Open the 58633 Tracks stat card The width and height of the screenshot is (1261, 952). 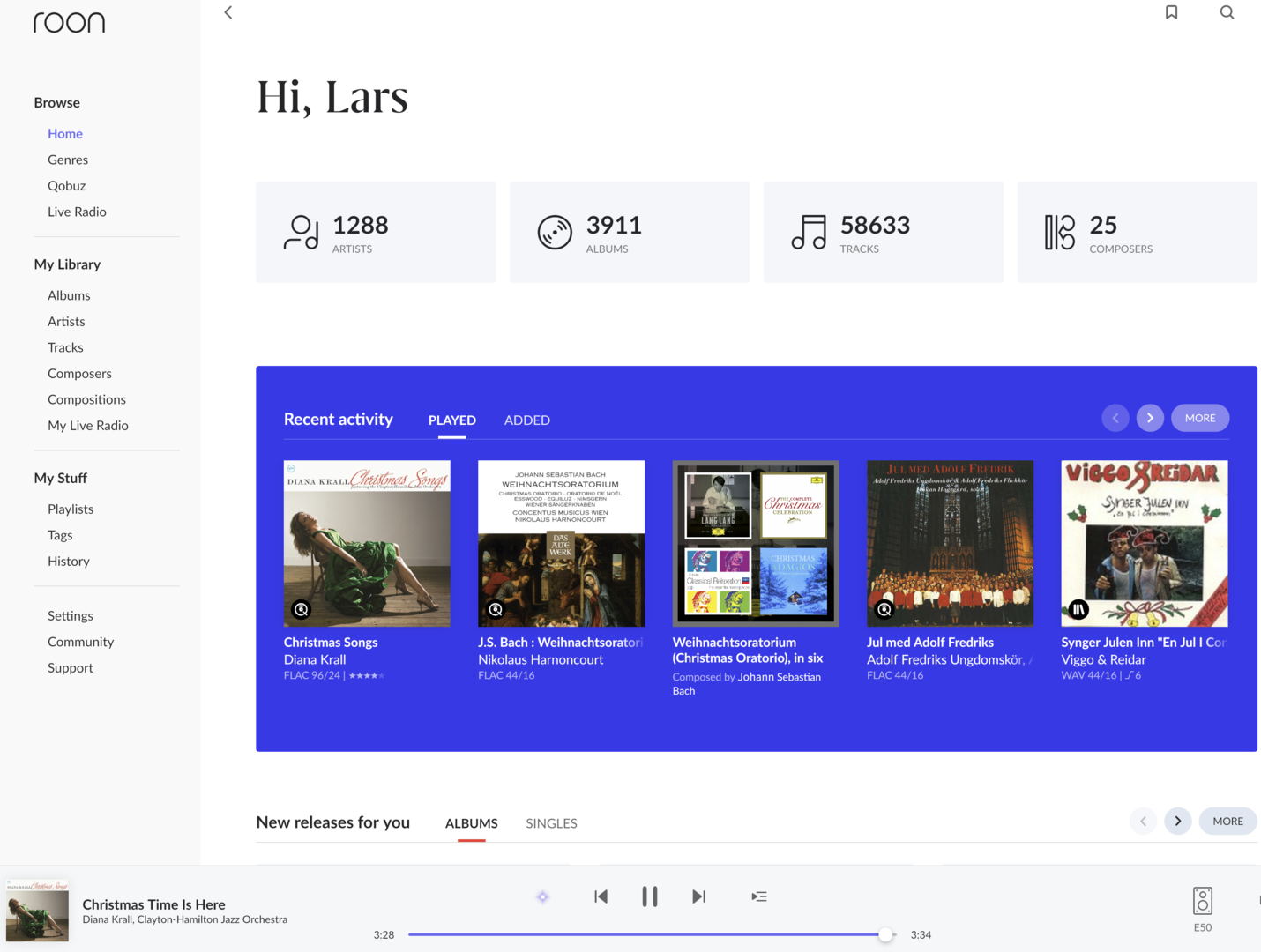click(884, 232)
